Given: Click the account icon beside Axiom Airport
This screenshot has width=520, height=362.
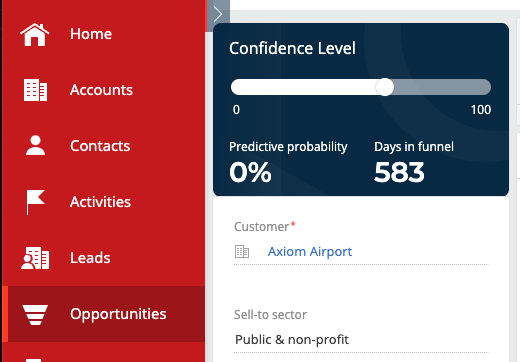Looking at the screenshot, I should [x=242, y=252].
